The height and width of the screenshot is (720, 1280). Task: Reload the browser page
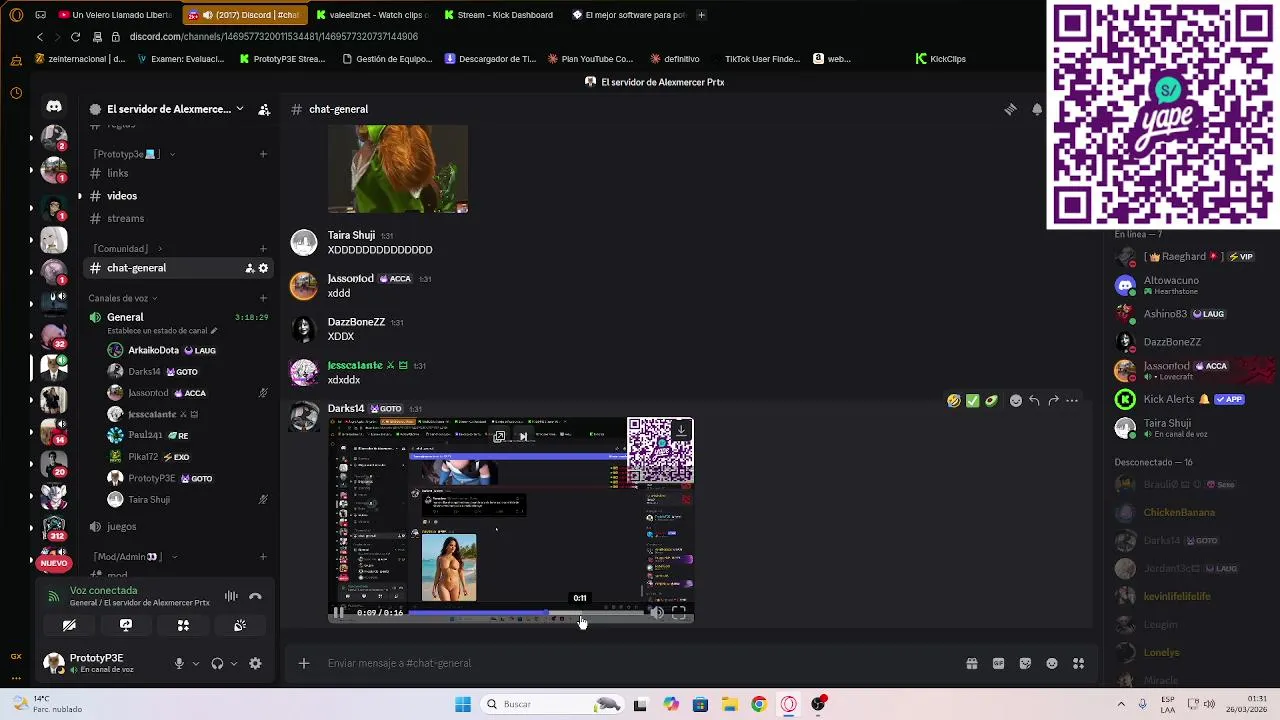[75, 37]
